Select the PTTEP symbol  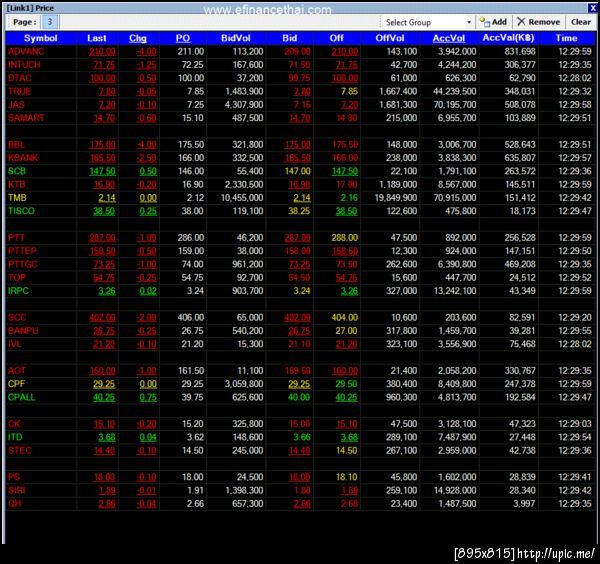point(22,251)
